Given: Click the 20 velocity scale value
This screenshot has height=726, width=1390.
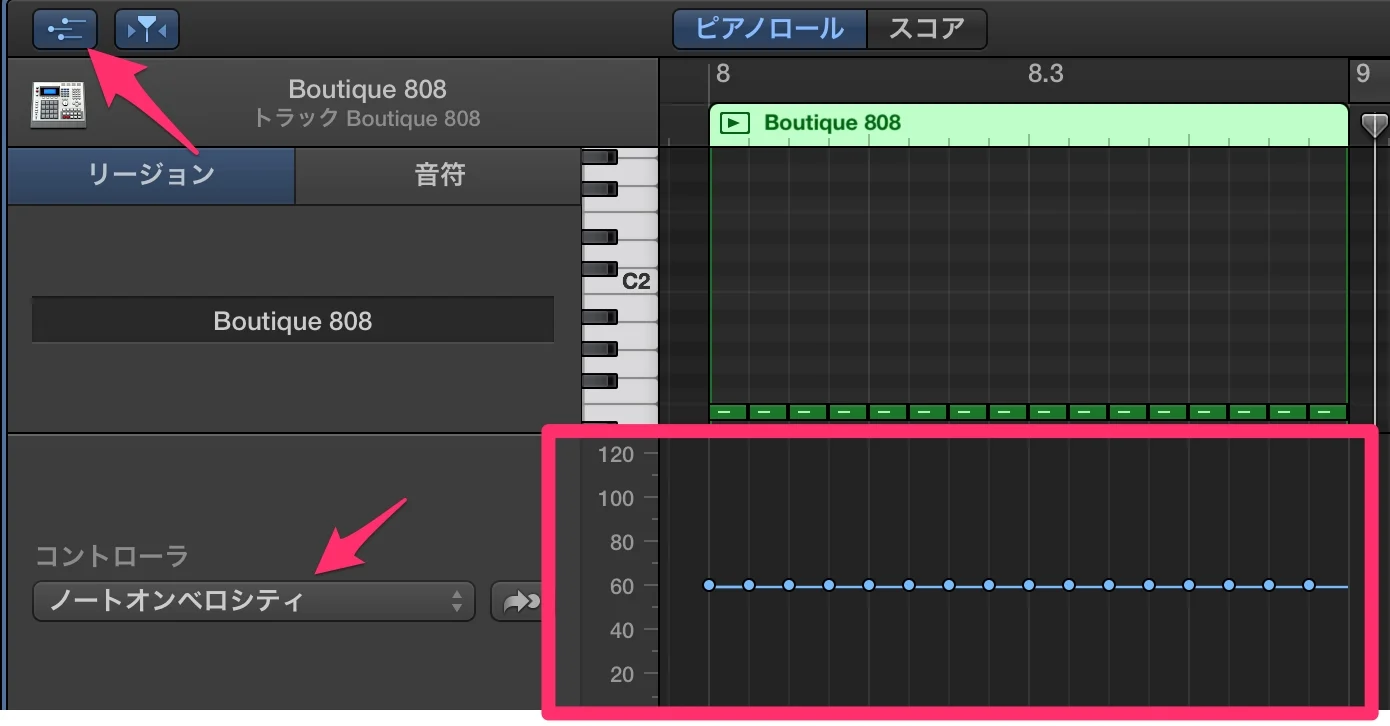Looking at the screenshot, I should click(622, 674).
